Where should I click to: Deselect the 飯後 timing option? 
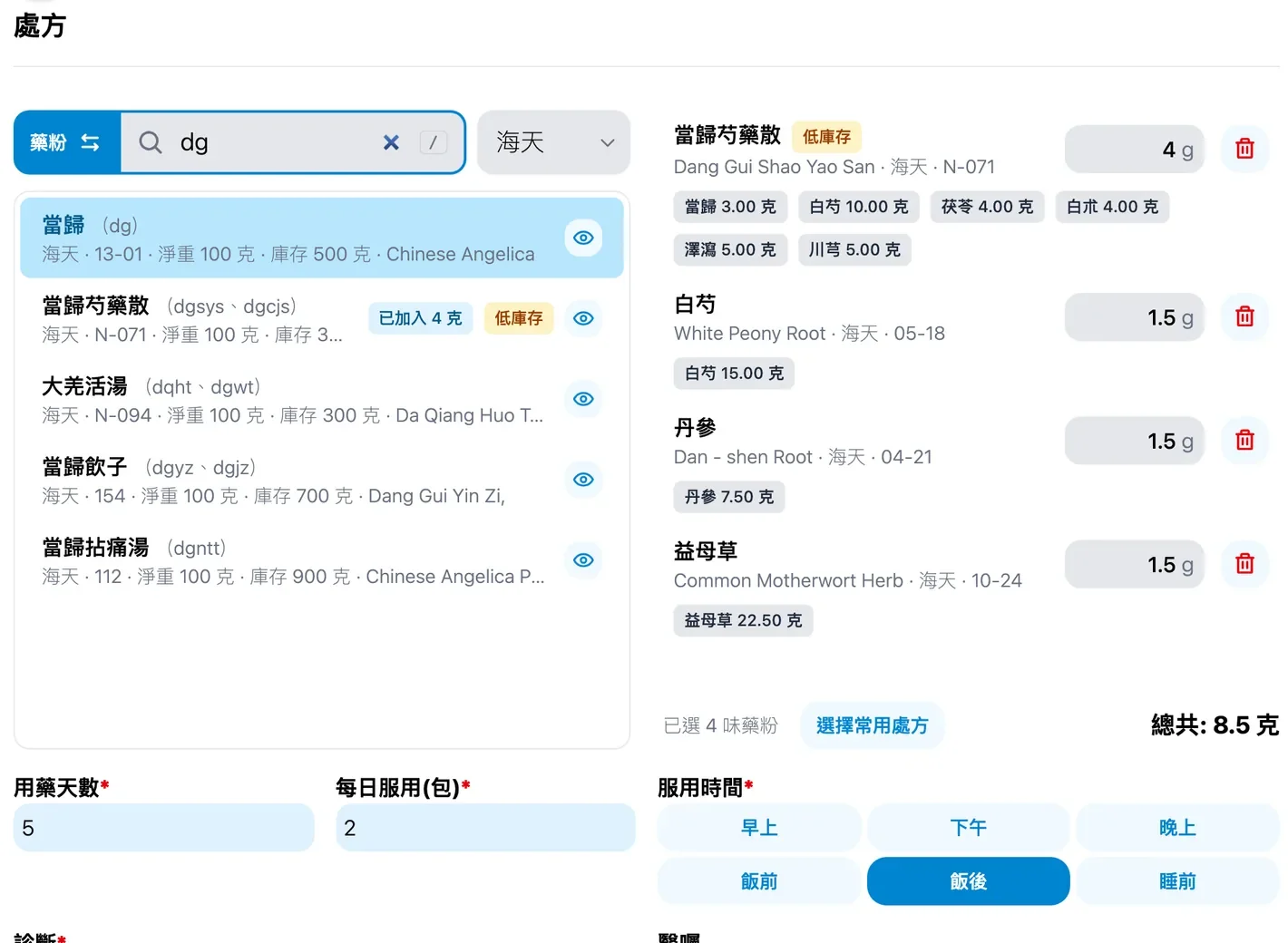969,881
